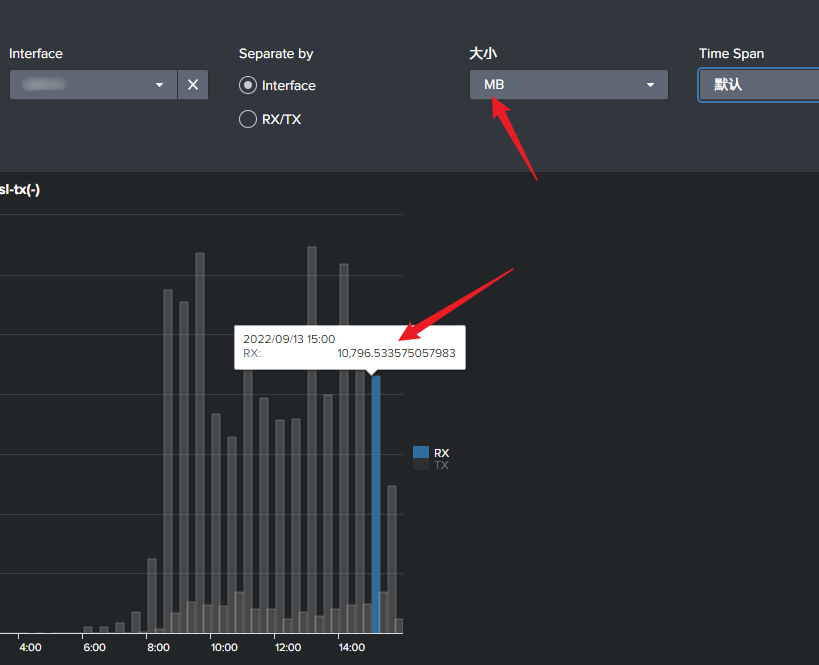The image size is (819, 665).
Task: Click the Separate by label
Action: coord(276,54)
